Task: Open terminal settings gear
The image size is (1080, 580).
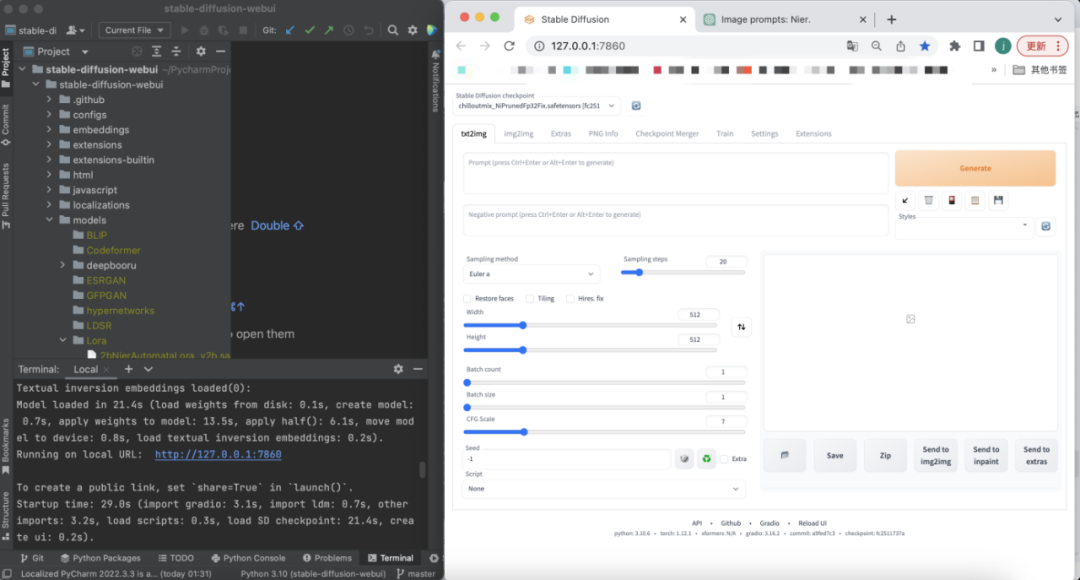Action: [x=398, y=369]
